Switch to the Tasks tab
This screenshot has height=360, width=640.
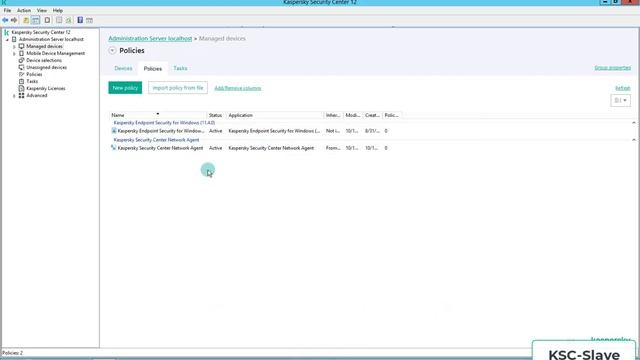[180, 68]
